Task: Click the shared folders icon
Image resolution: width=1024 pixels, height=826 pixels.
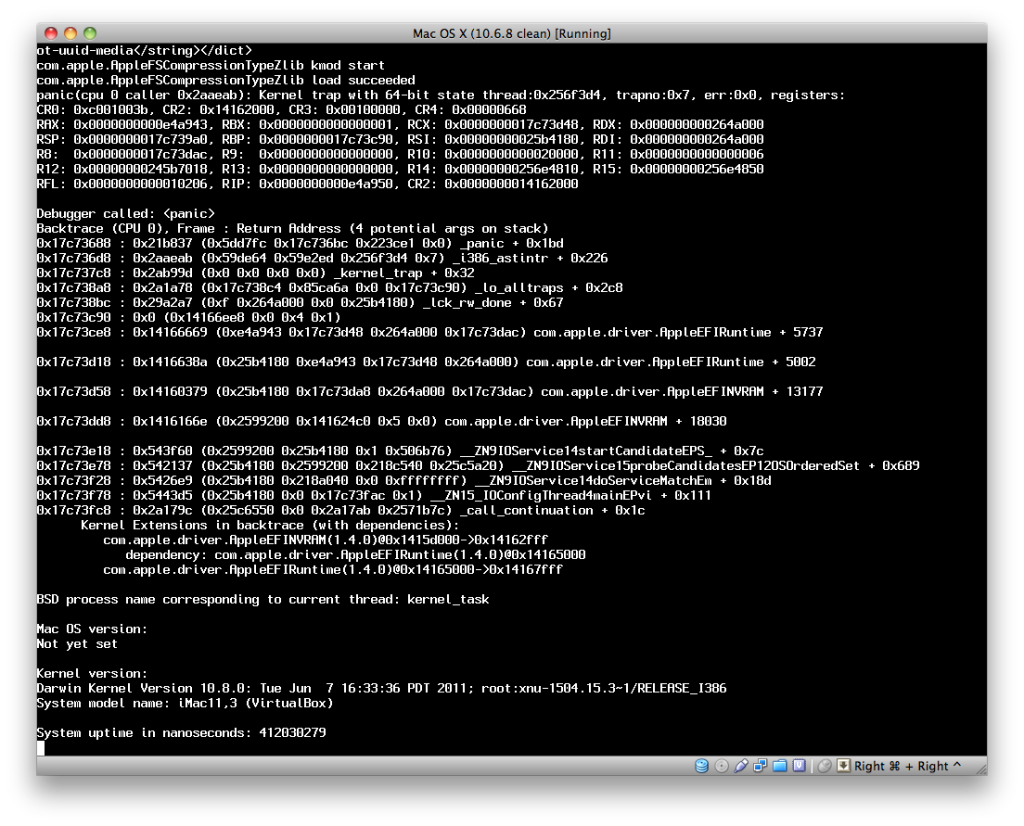Action: click(x=779, y=766)
